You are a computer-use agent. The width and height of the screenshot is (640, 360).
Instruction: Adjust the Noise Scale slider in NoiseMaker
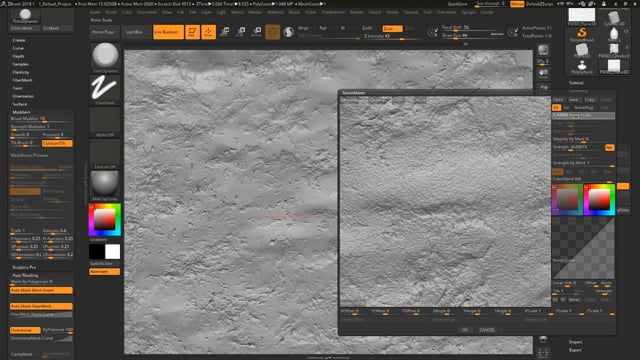pos(583,116)
